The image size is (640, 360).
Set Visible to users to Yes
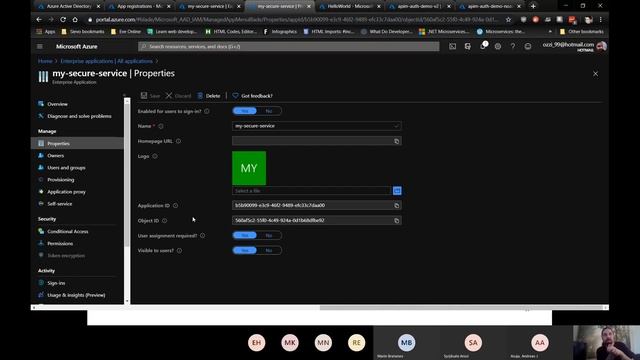click(x=244, y=251)
